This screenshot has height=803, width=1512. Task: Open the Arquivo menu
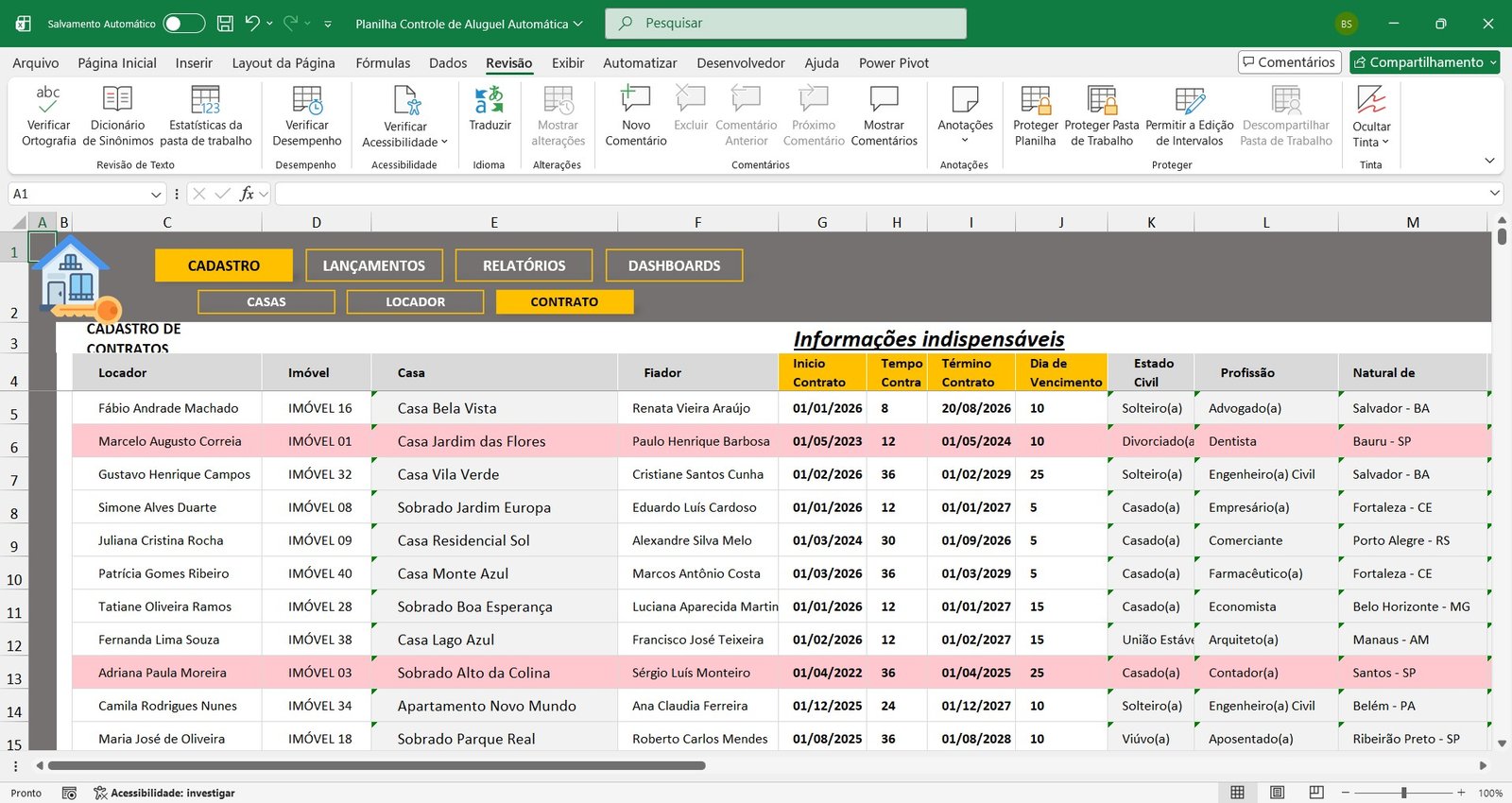point(36,62)
